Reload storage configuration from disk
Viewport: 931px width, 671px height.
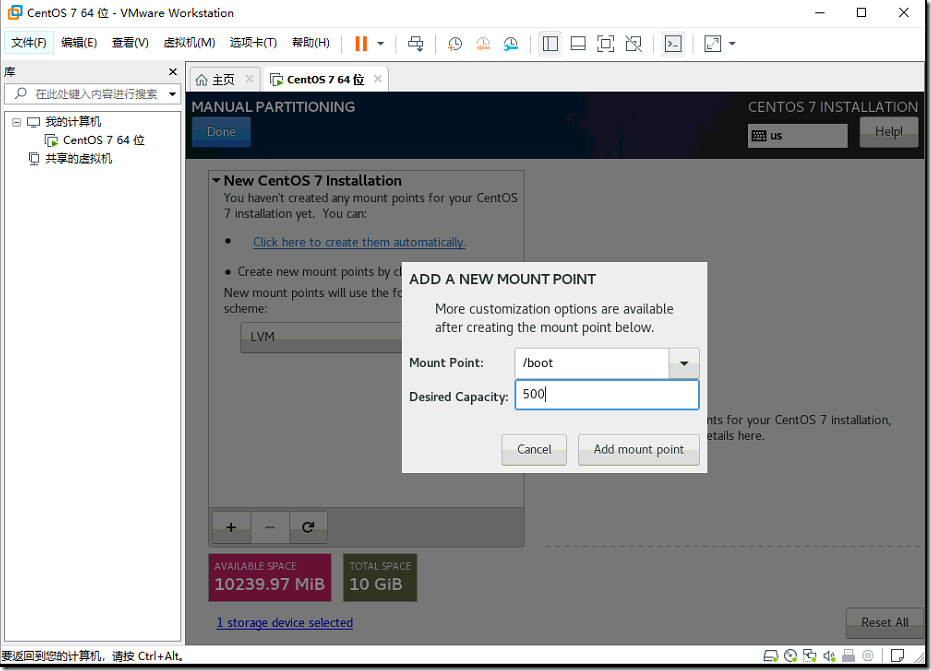click(x=308, y=527)
